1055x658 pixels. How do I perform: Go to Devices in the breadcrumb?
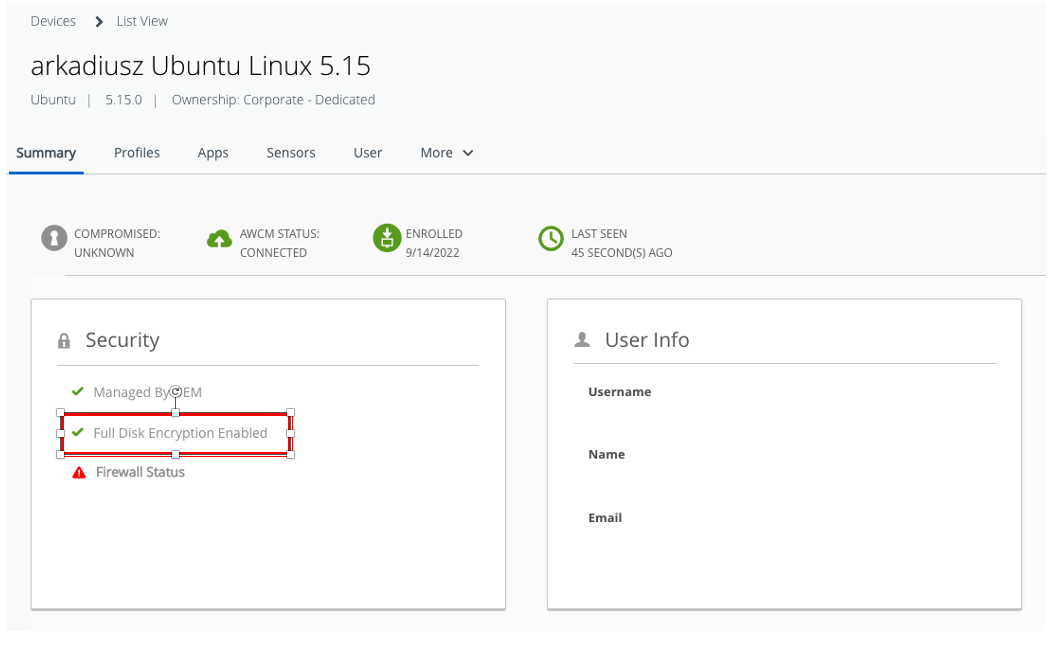(53, 21)
